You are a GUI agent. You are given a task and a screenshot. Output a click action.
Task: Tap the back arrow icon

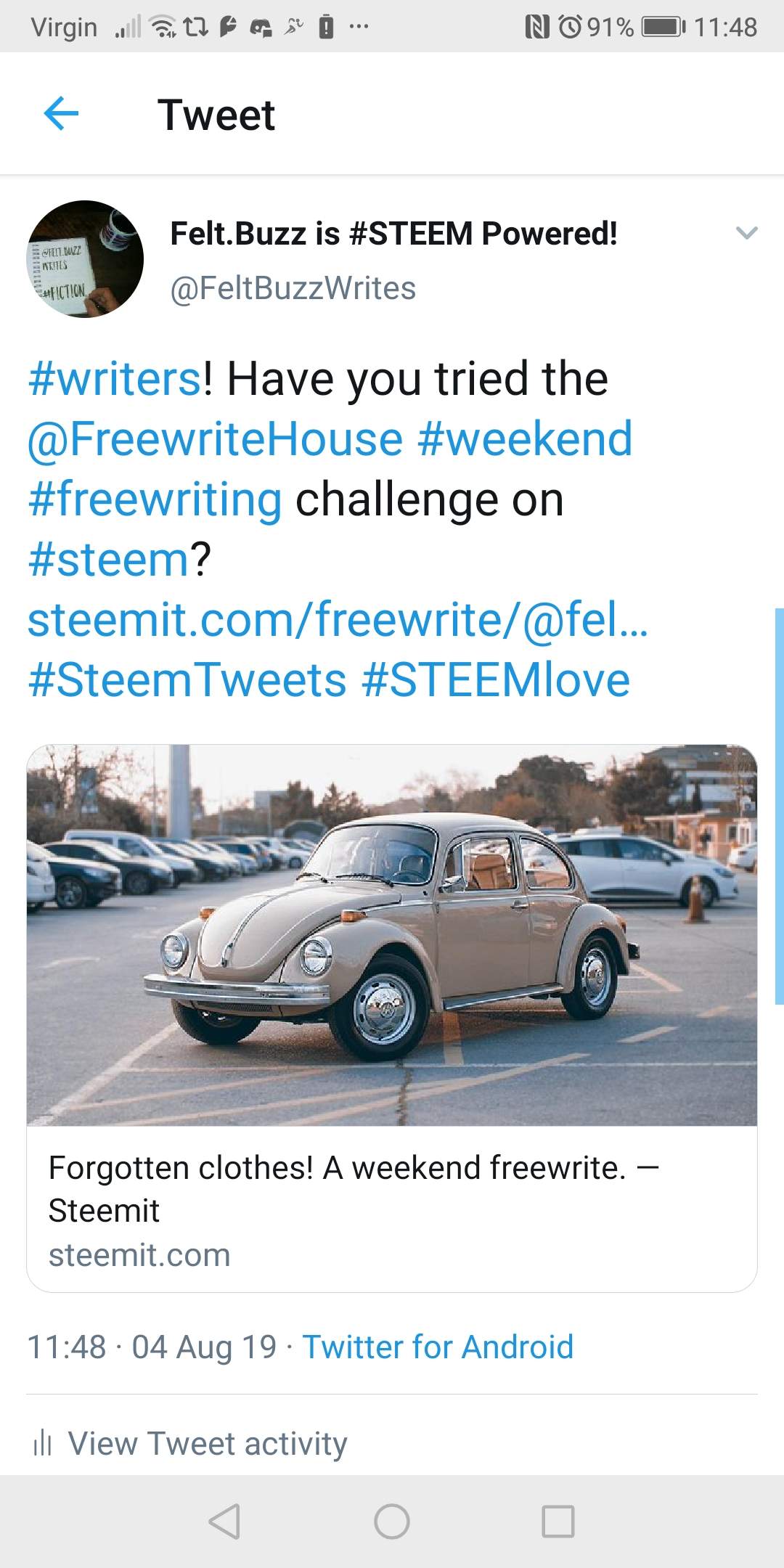pyautogui.click(x=61, y=114)
